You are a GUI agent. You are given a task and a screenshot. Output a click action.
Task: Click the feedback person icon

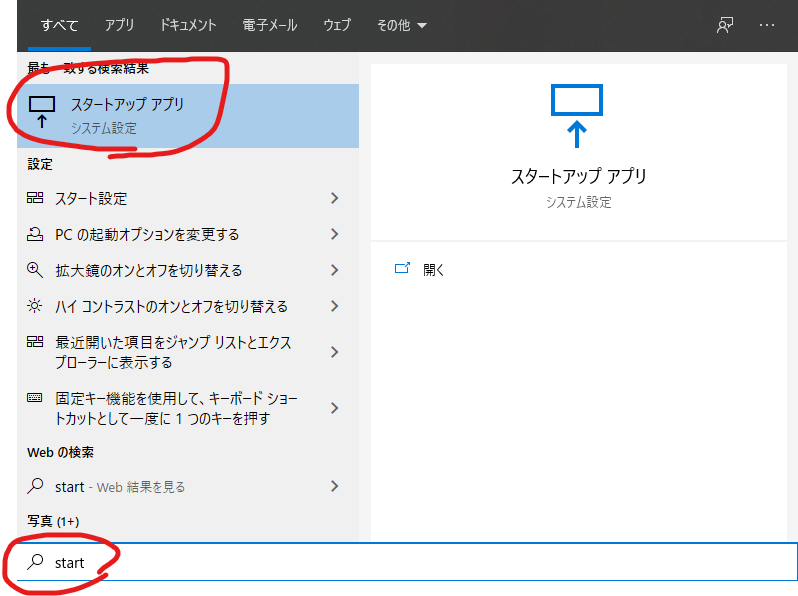coord(725,25)
